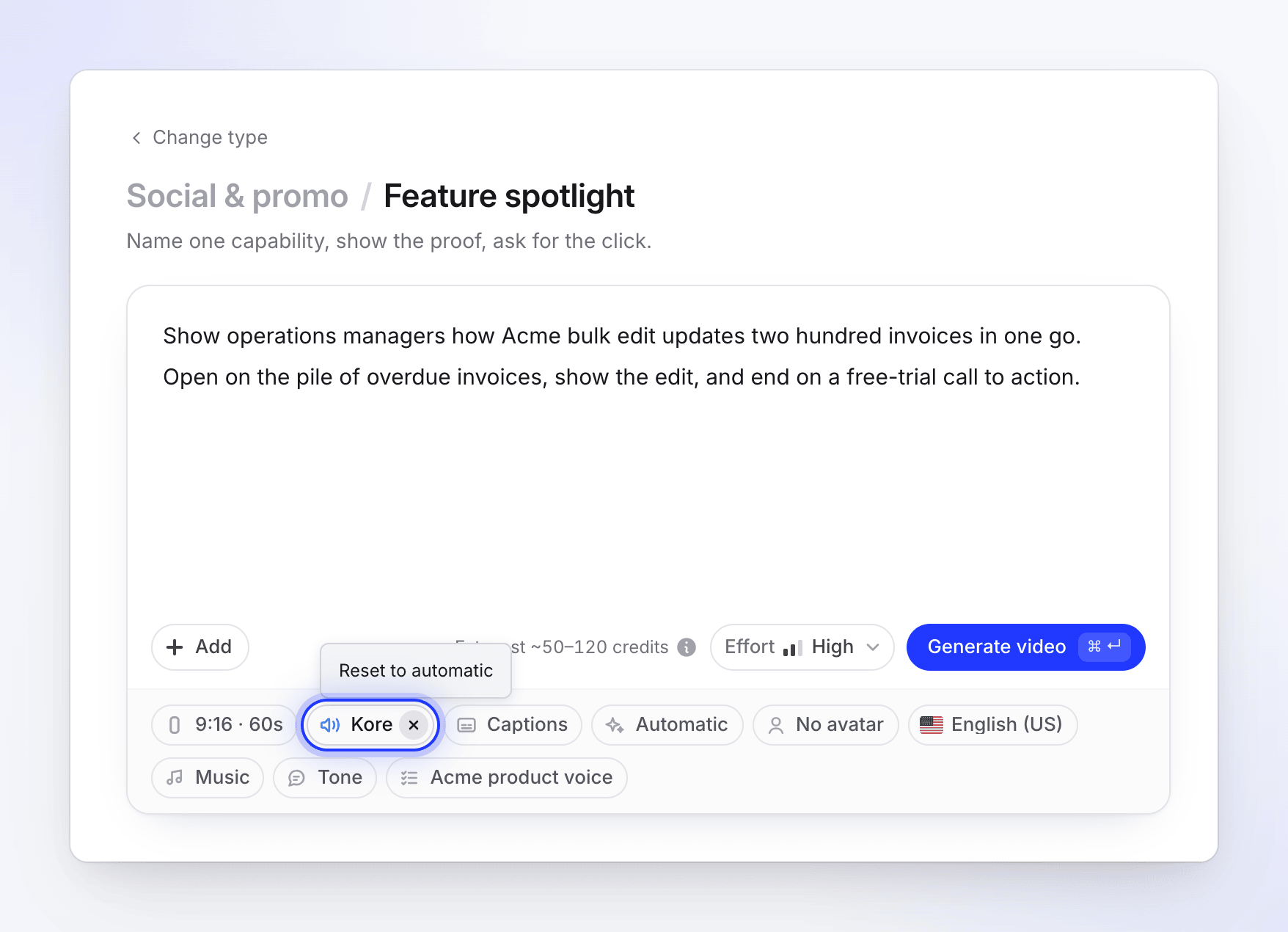Toggle the Music option
The image size is (1288, 932).
click(208, 778)
